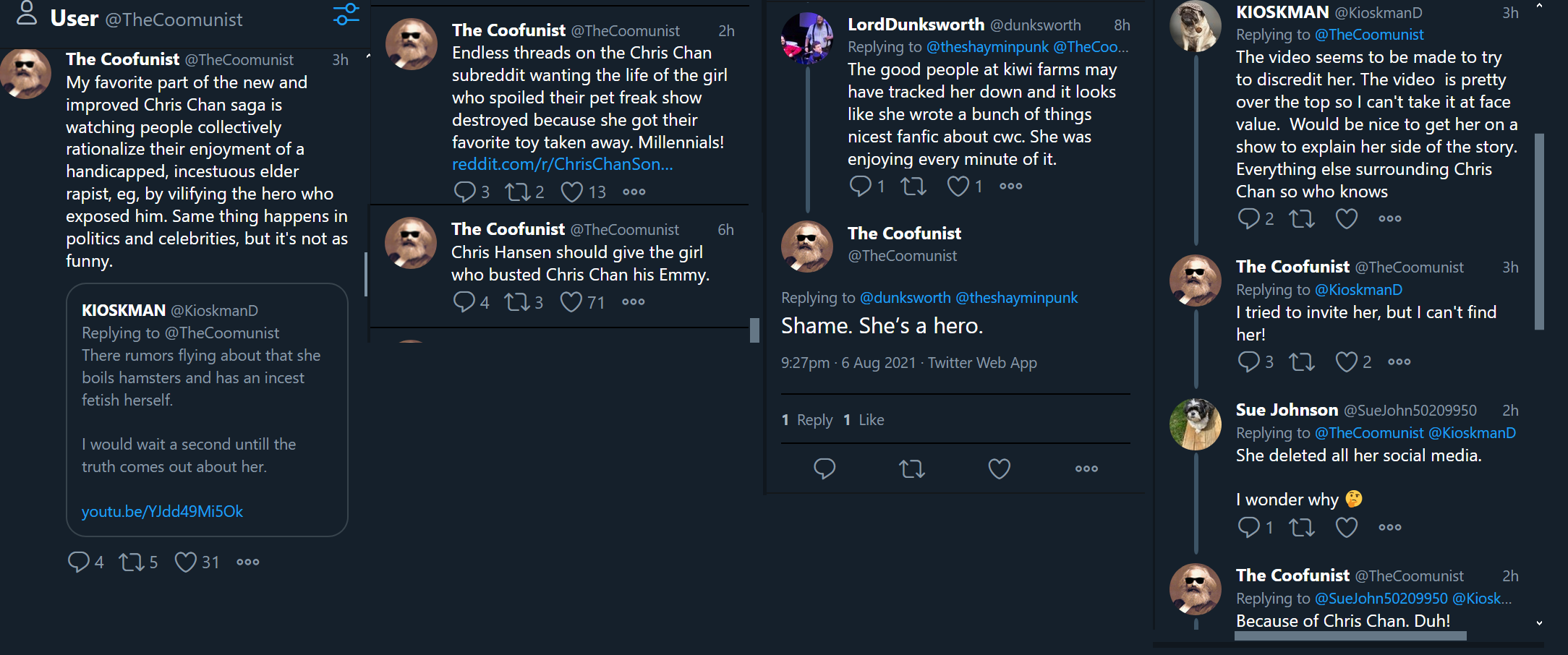Image resolution: width=1568 pixels, height=655 pixels.
Task: Reply to the 'Shame. She's a hero.' tweet
Action: [825, 468]
